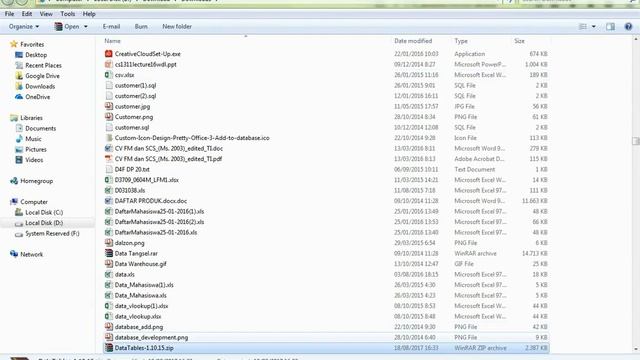Select DAFTAR PRODUK.docx.doc Word icon
The height and width of the screenshot is (360, 640).
108,201
